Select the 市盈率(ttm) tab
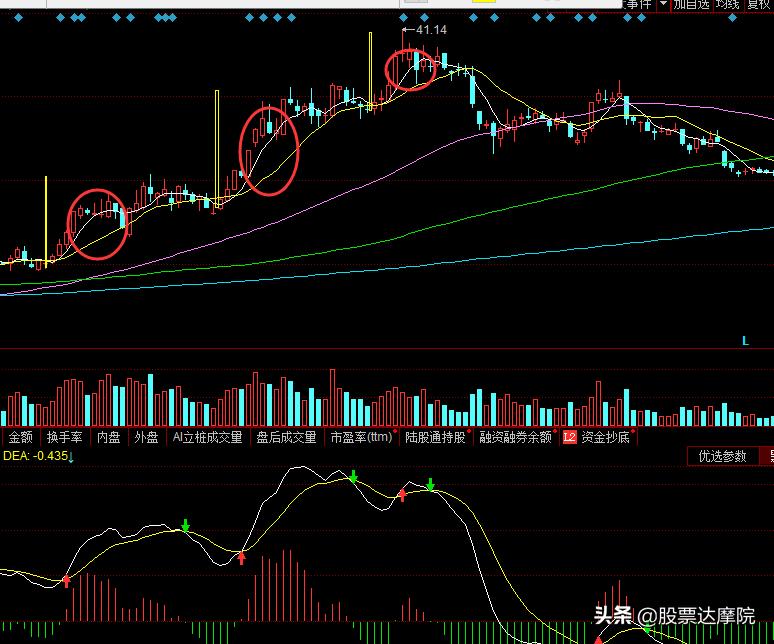The width and height of the screenshot is (774, 644). 361,437
